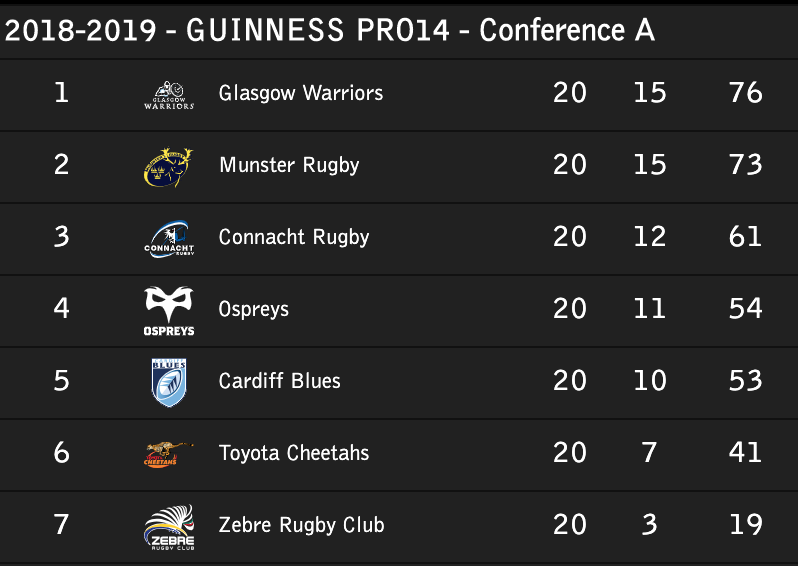Select the Ospreys team name
This screenshot has width=798, height=566.
pyautogui.click(x=253, y=310)
